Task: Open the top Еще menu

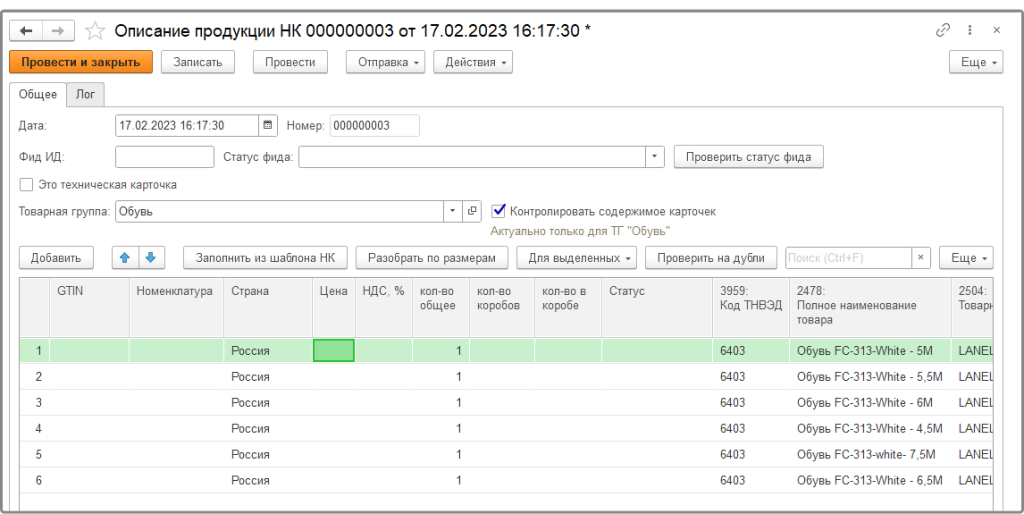Action: coord(976,62)
